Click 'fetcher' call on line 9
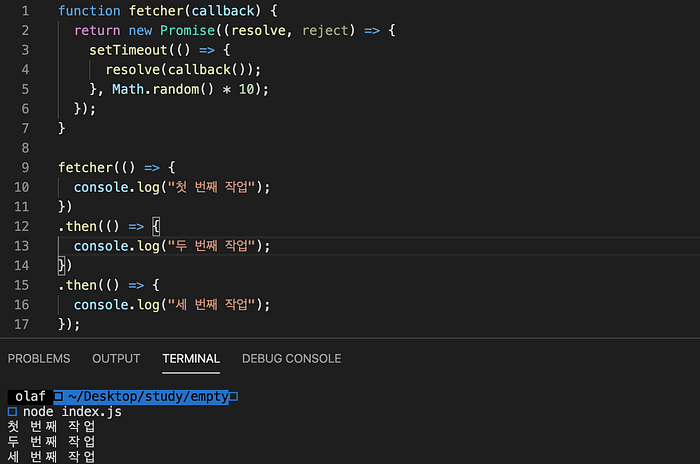This screenshot has width=700, height=464. tap(86, 167)
